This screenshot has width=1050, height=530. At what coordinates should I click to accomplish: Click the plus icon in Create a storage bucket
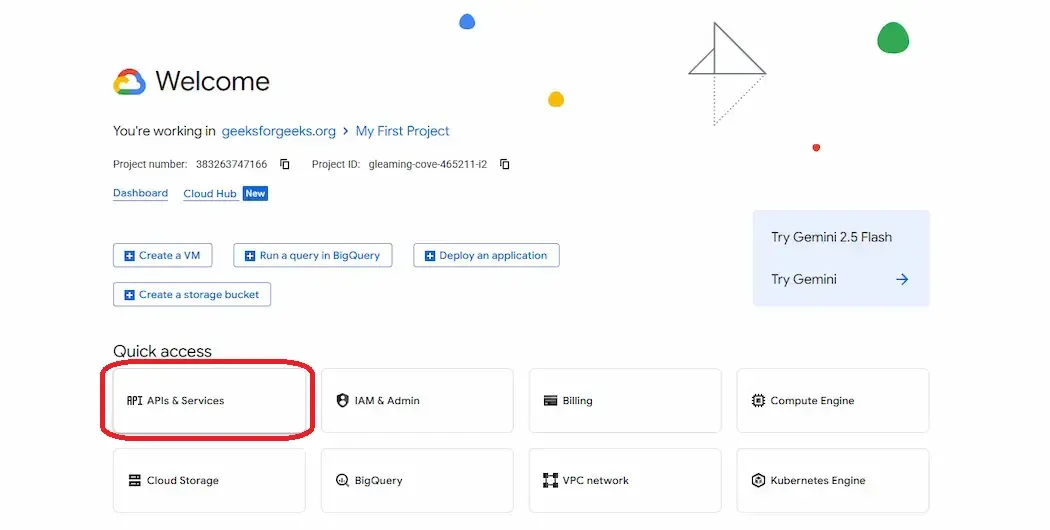(x=129, y=295)
